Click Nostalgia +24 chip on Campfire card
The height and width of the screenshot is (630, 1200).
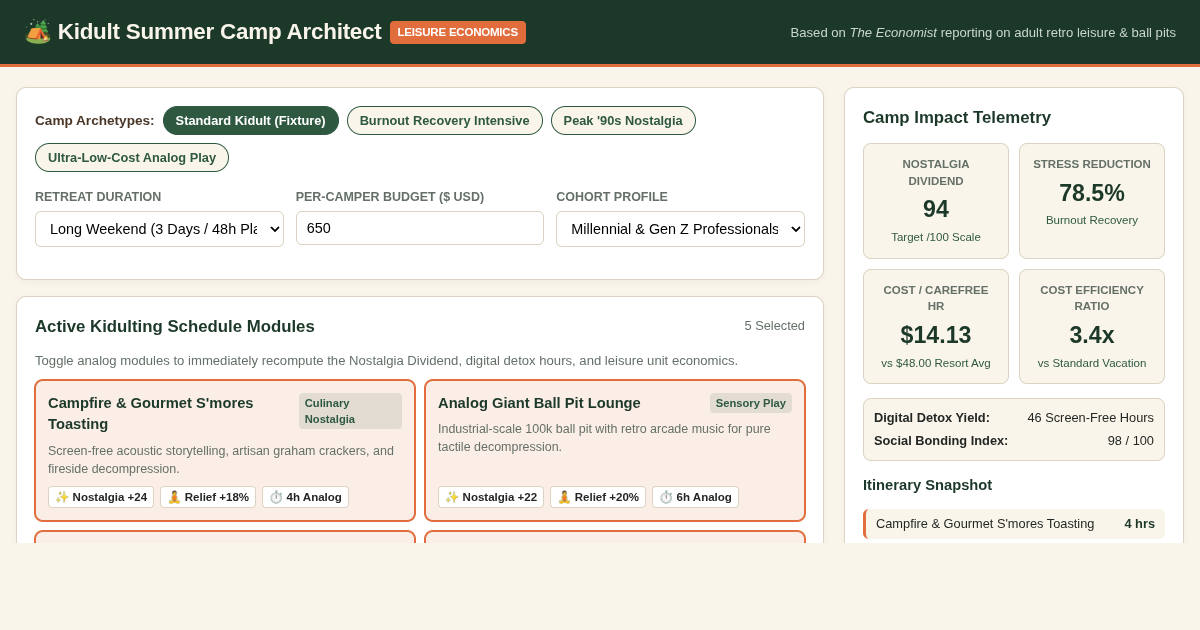[101, 497]
